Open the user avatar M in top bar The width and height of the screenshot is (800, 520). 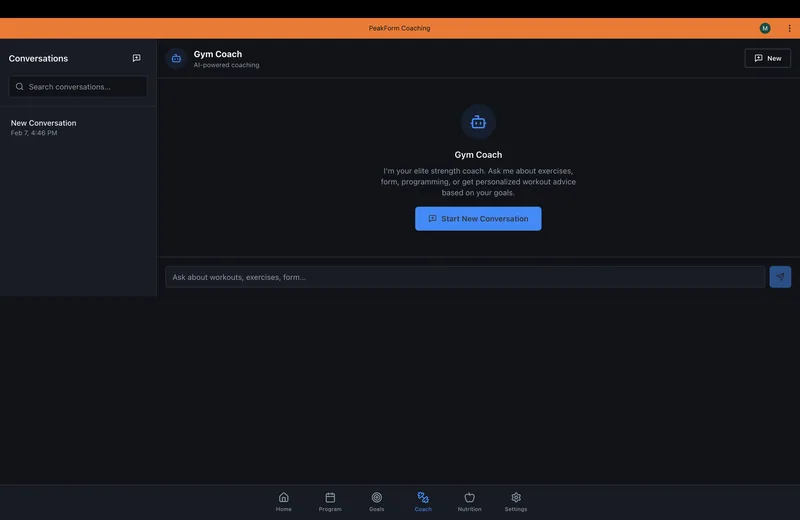(765, 28)
